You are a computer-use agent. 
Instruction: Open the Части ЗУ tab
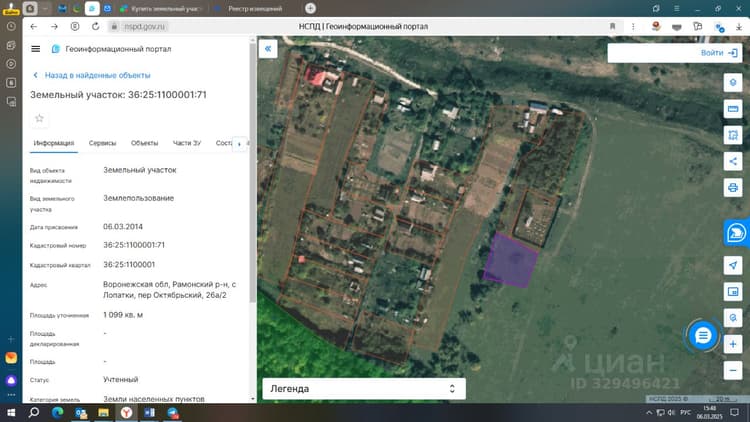coord(187,143)
